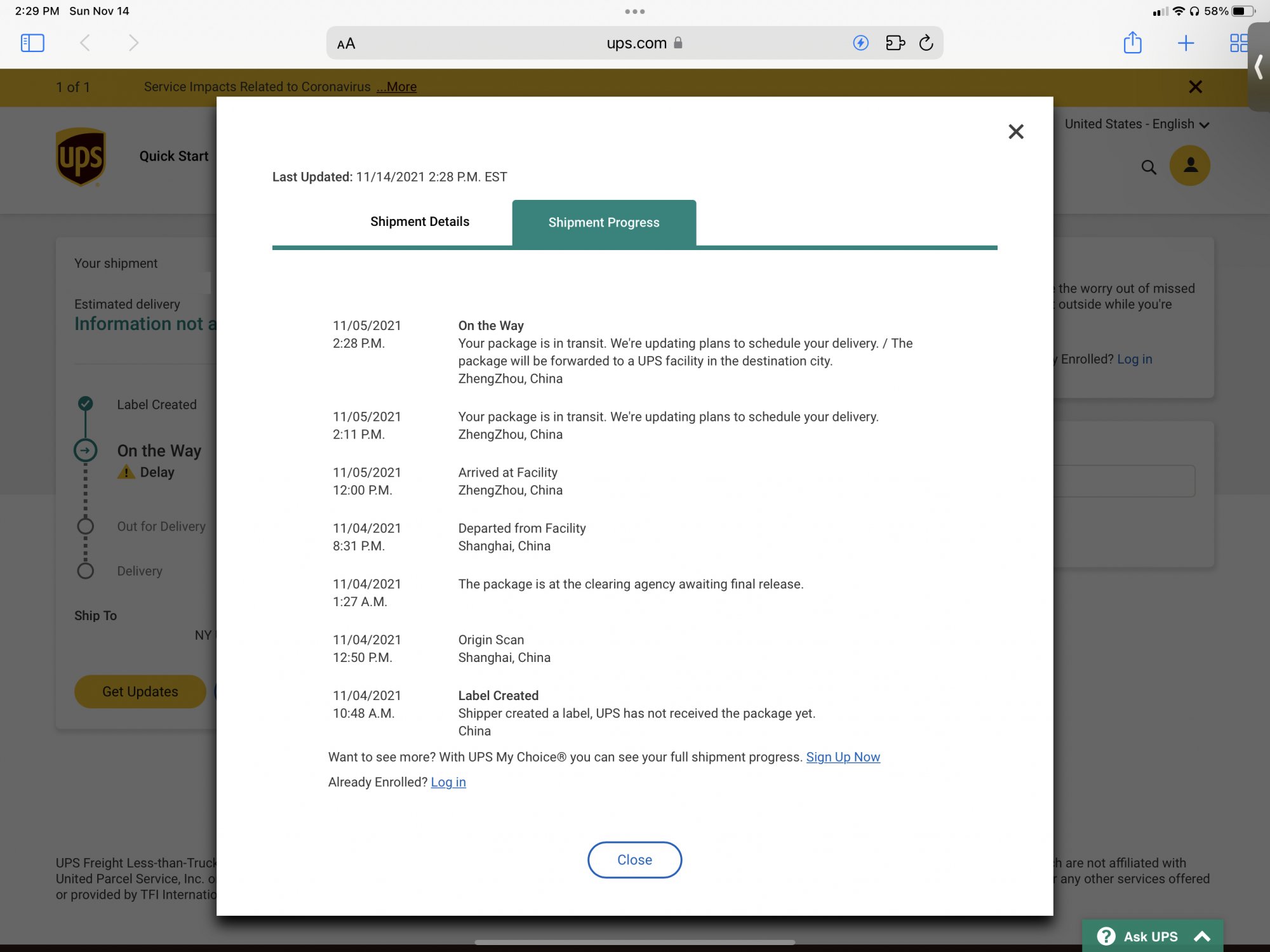Image resolution: width=1270 pixels, height=952 pixels.
Task: Open the user profile account icon
Action: (x=1190, y=166)
